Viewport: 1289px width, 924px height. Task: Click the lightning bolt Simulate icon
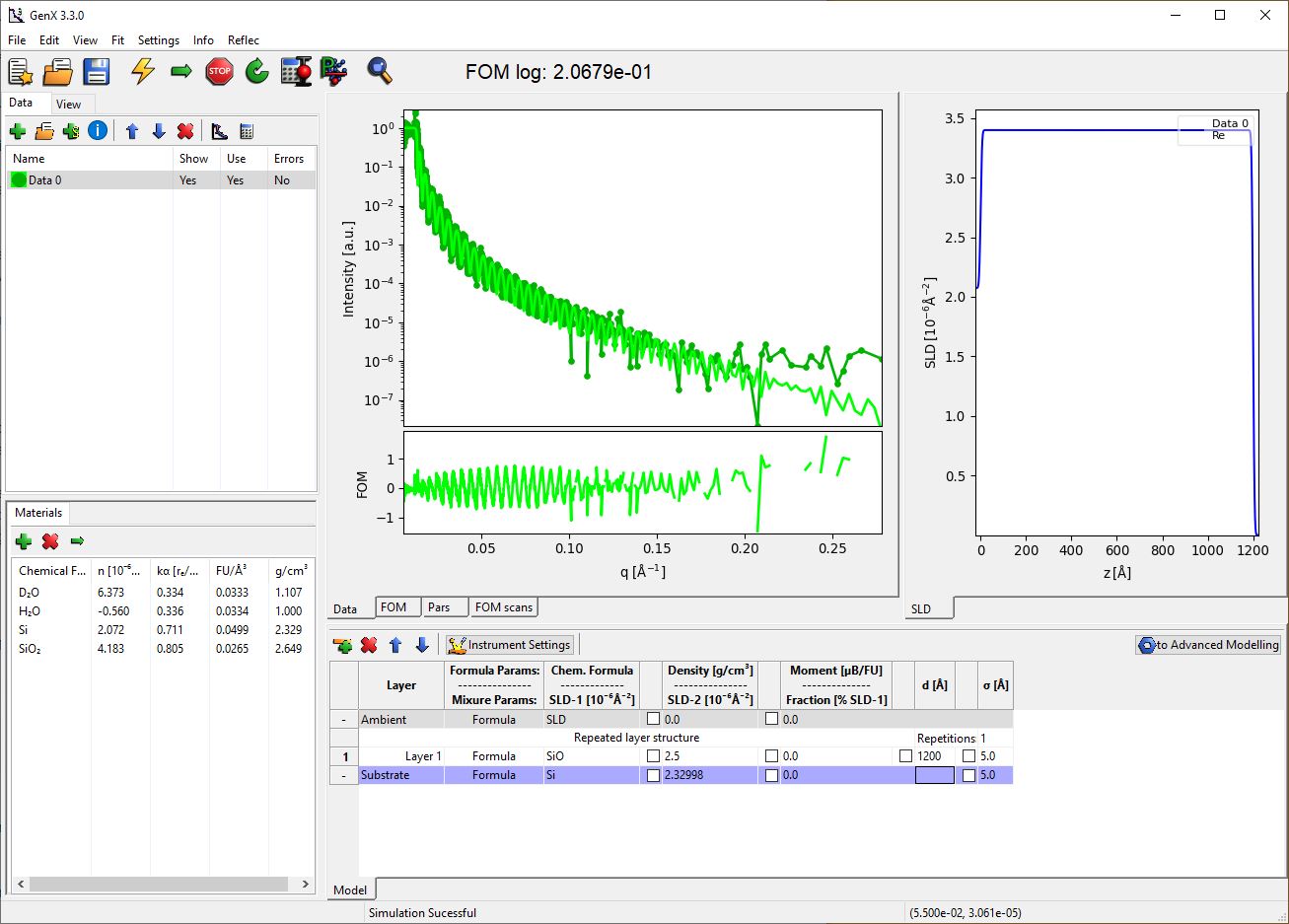pyautogui.click(x=144, y=71)
